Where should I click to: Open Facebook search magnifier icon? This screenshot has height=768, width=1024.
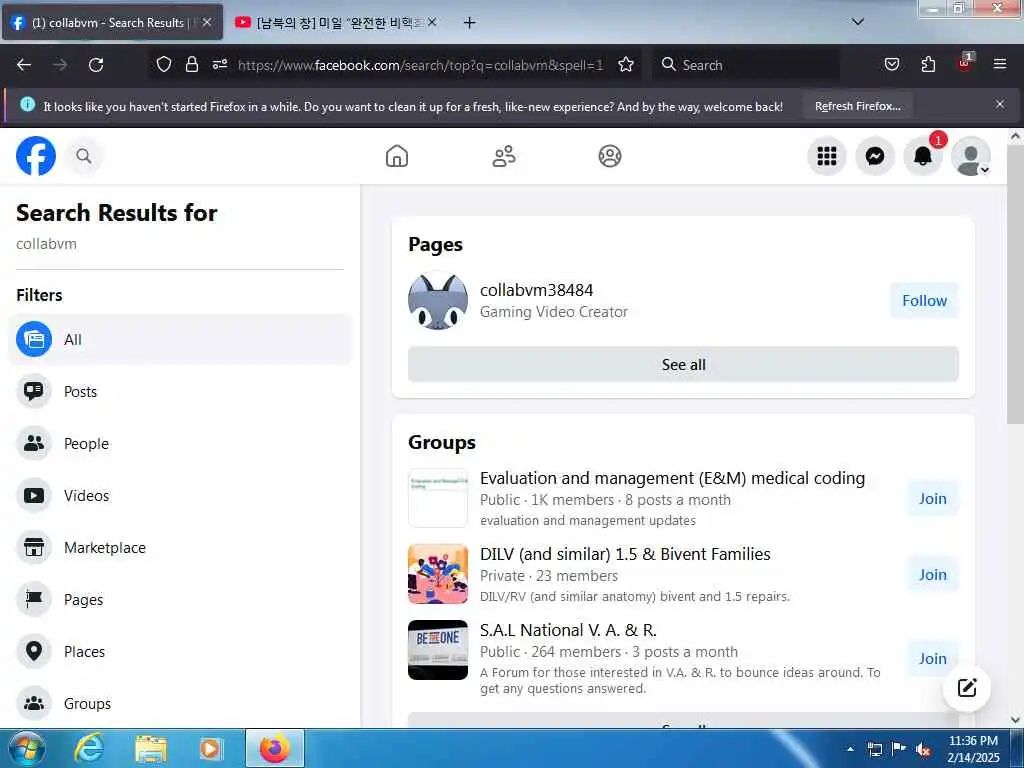pos(84,156)
